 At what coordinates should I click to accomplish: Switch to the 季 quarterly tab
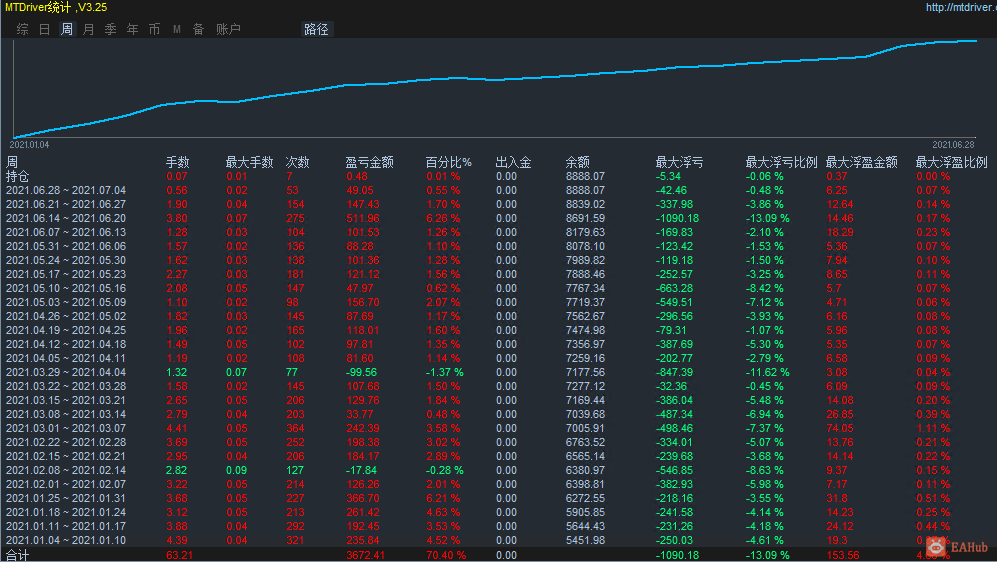coord(111,29)
